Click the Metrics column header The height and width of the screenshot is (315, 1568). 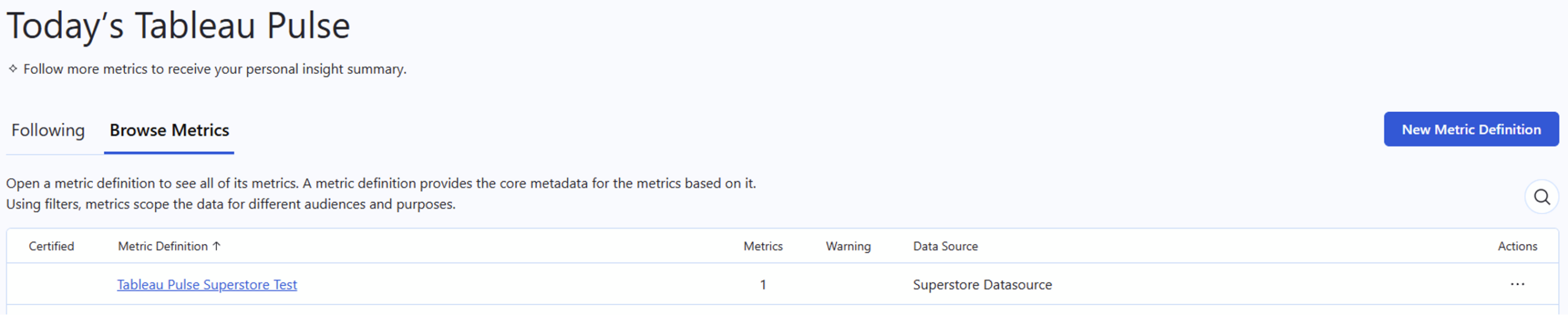[x=763, y=246]
